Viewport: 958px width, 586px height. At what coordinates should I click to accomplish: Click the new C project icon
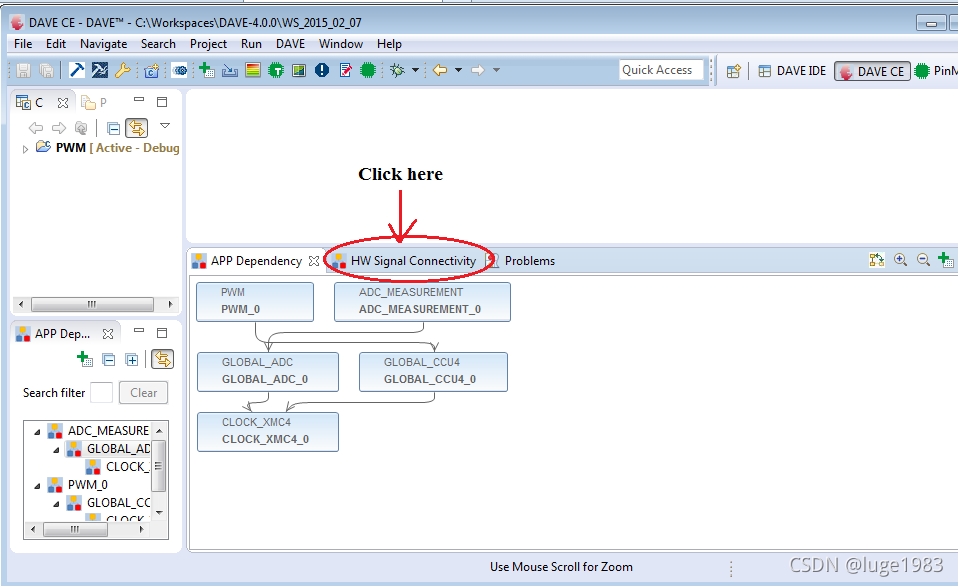click(151, 71)
